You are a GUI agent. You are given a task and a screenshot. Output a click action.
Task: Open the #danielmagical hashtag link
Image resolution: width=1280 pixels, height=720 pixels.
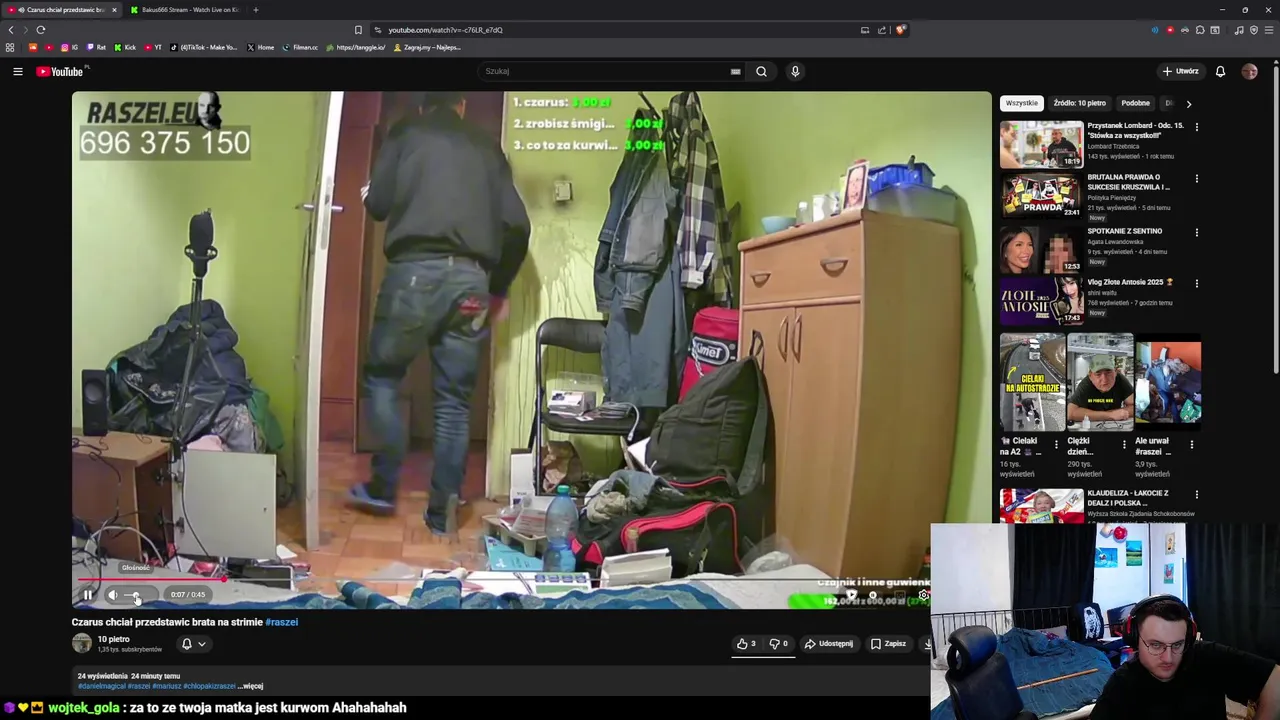tap(102, 686)
